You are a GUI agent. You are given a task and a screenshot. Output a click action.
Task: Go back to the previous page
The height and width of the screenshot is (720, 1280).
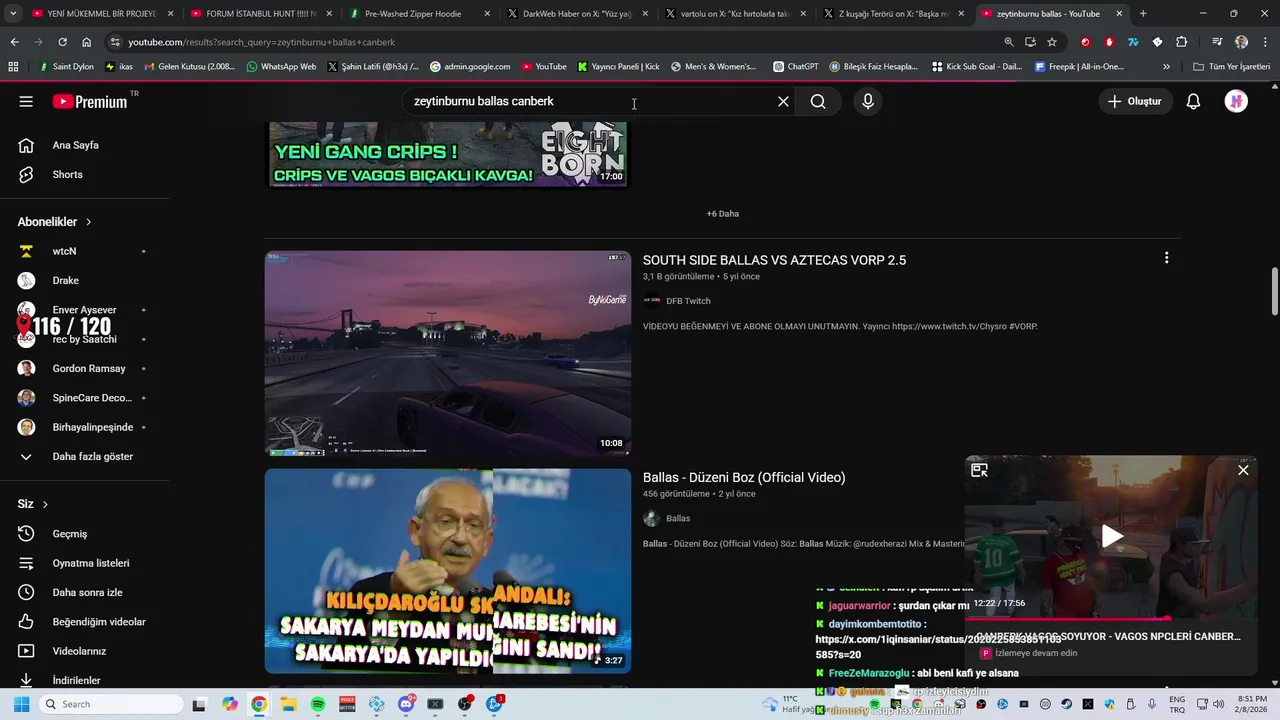point(14,42)
